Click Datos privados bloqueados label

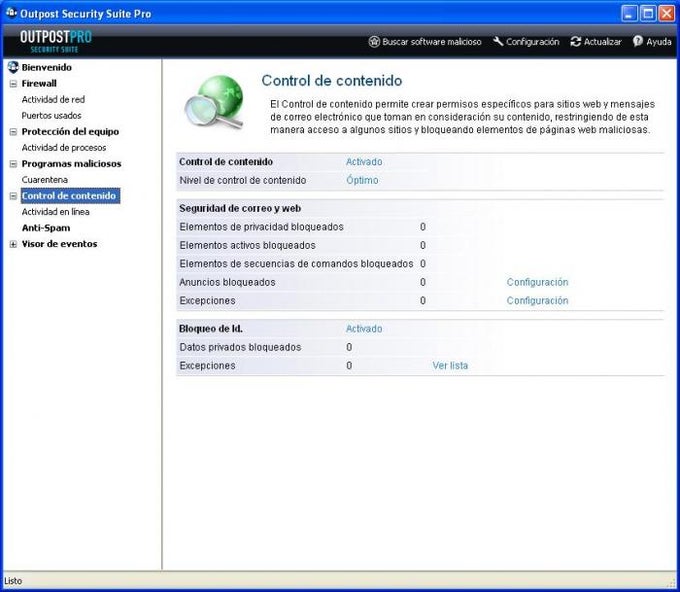[240, 347]
